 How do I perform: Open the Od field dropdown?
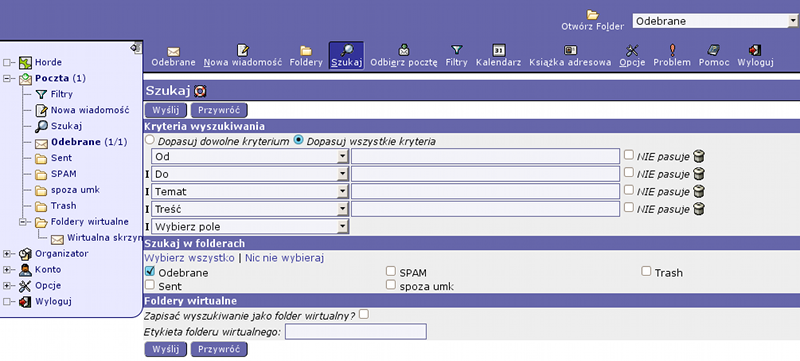[250, 157]
